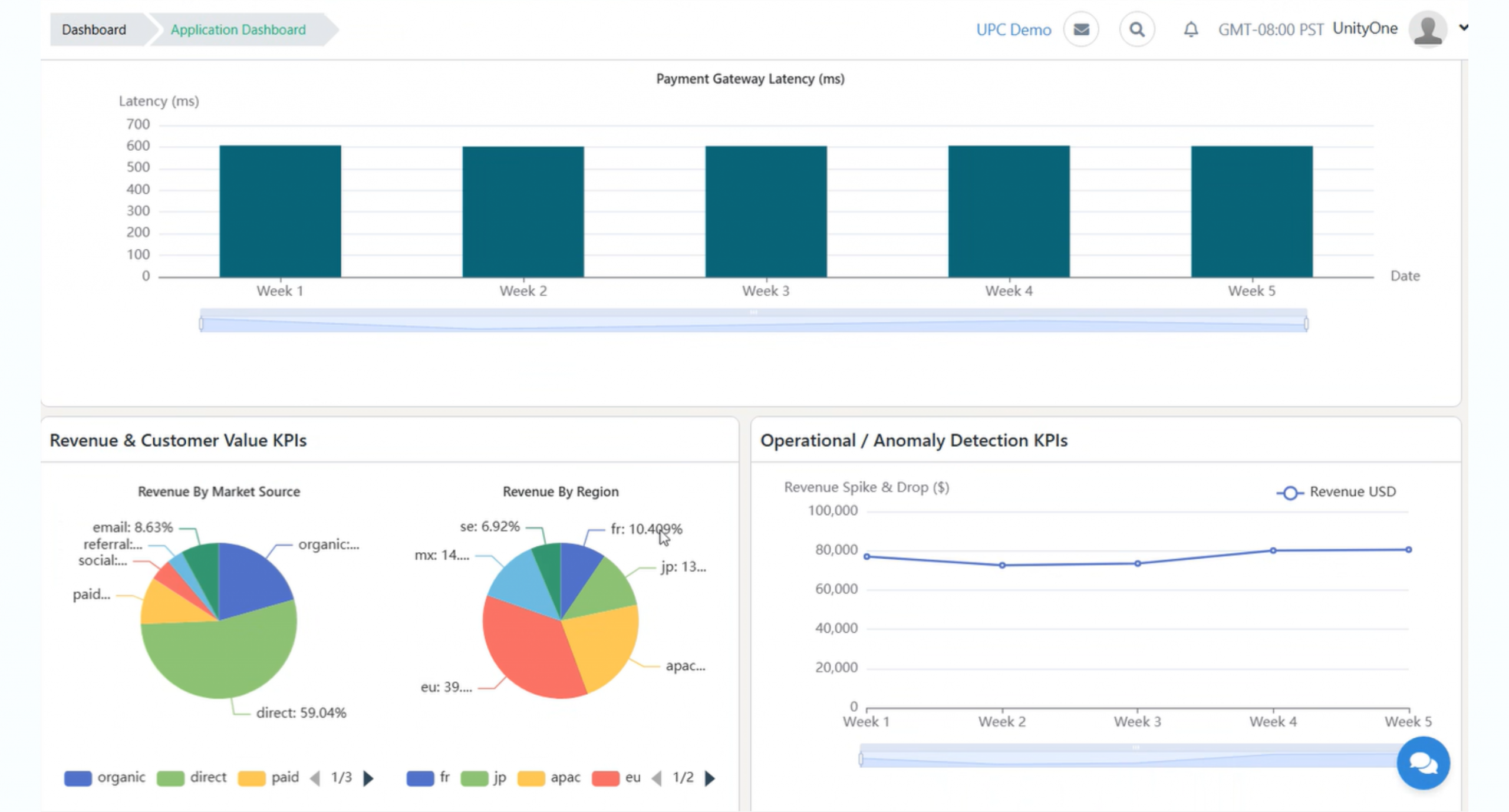This screenshot has height=812, width=1509.
Task: Navigate to Dashboard breadcrumb
Action: [94, 29]
